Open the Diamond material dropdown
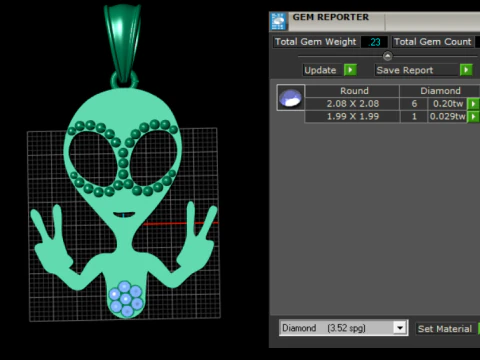480x360 pixels. 400,328
